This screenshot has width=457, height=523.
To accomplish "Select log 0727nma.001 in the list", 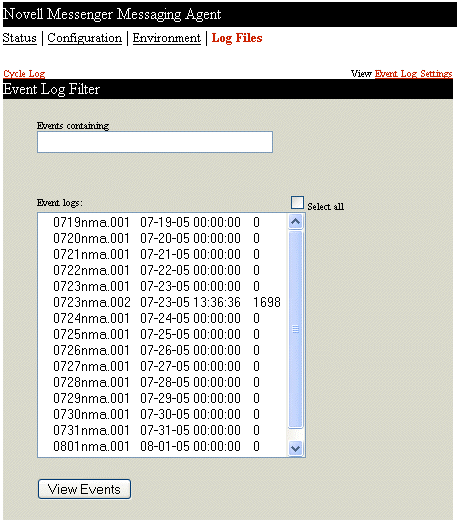I will [162, 366].
